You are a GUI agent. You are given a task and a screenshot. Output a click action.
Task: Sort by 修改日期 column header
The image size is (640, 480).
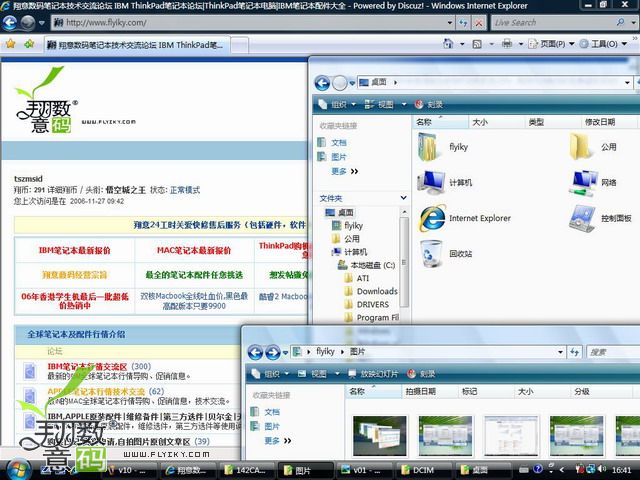(x=609, y=122)
